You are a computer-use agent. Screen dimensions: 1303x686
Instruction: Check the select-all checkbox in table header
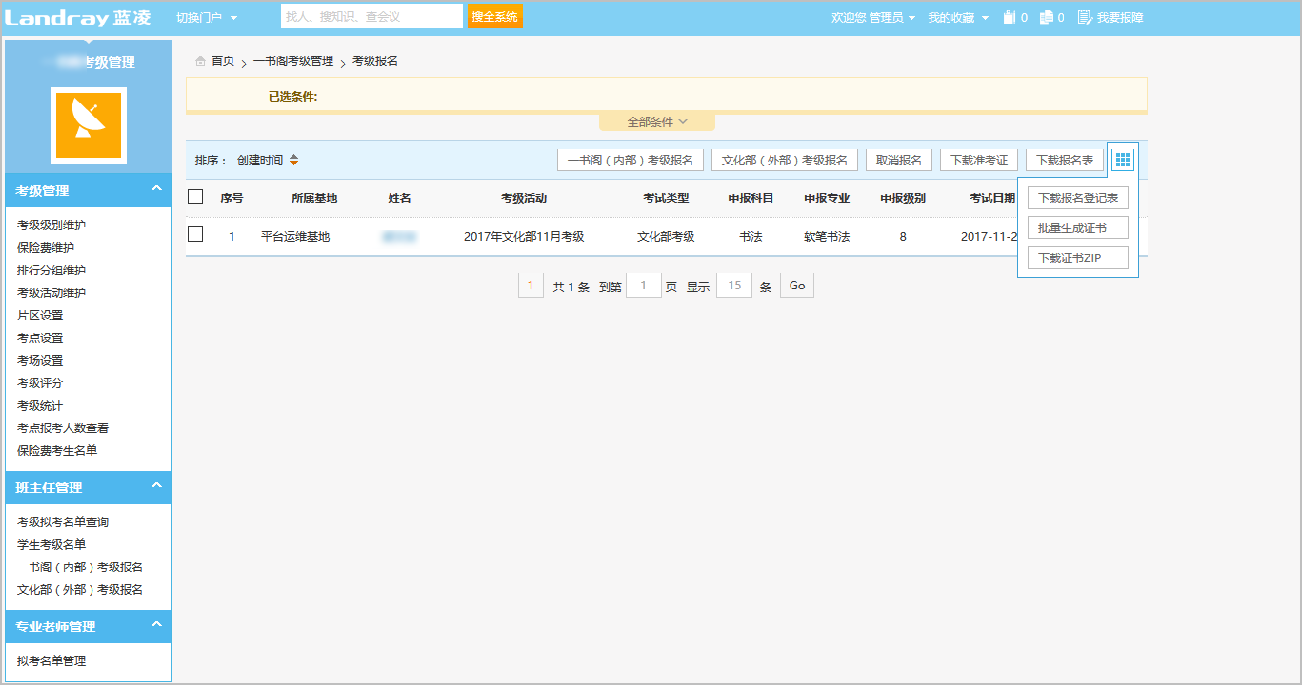coord(196,197)
